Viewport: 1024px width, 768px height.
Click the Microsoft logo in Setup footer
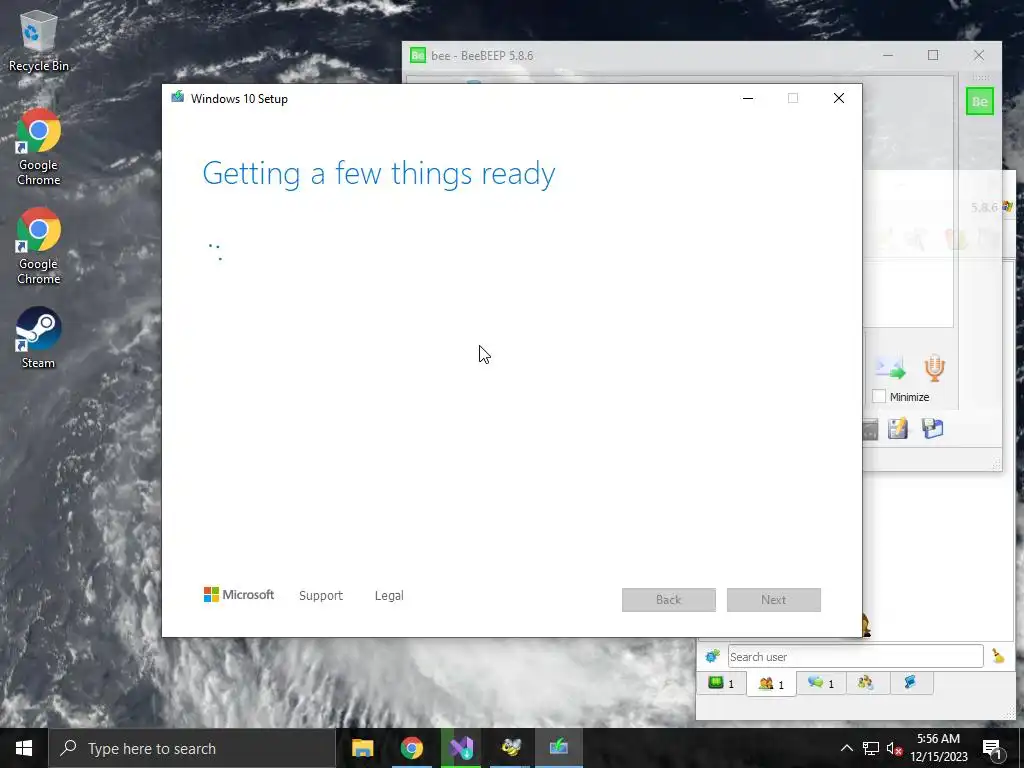coord(239,595)
